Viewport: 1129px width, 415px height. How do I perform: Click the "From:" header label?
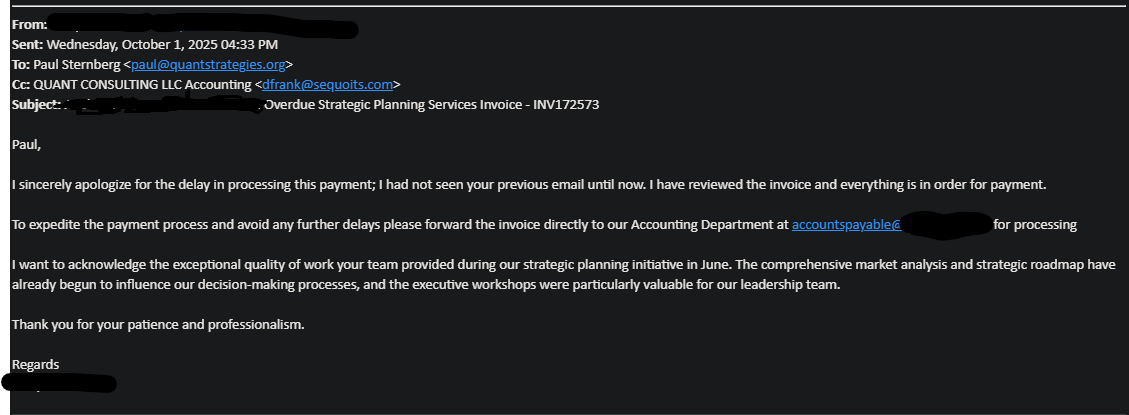point(29,24)
